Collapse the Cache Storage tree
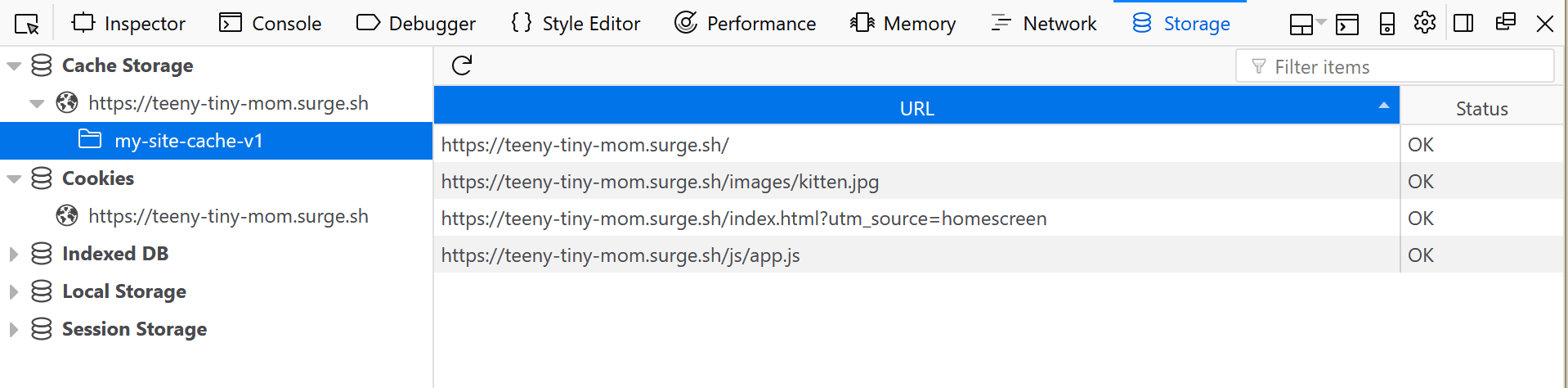Image resolution: width=1568 pixels, height=388 pixels. coord(14,66)
